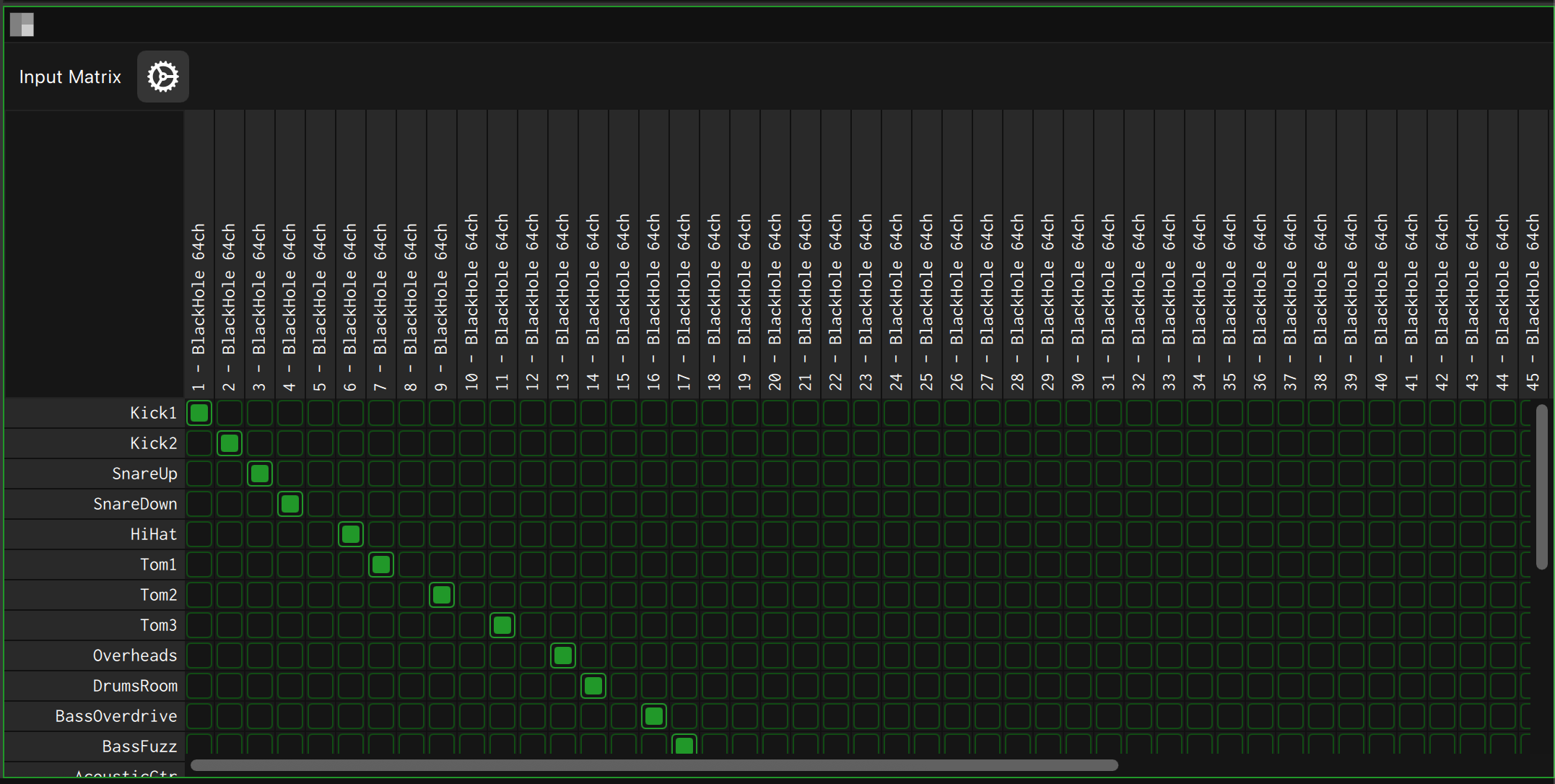The image size is (1555, 784).
Task: Click the BassOverdrive row label
Action: coord(116,716)
